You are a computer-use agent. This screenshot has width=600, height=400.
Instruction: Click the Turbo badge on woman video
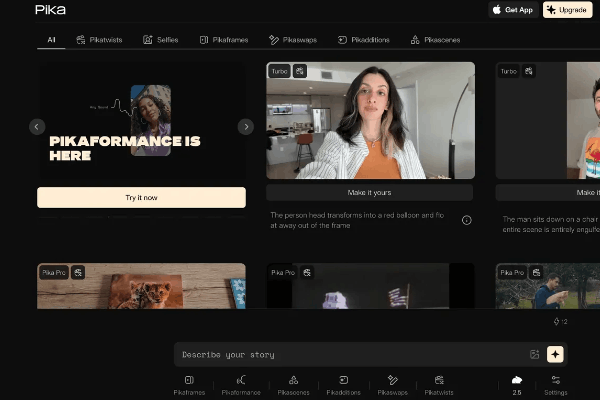pyautogui.click(x=279, y=71)
